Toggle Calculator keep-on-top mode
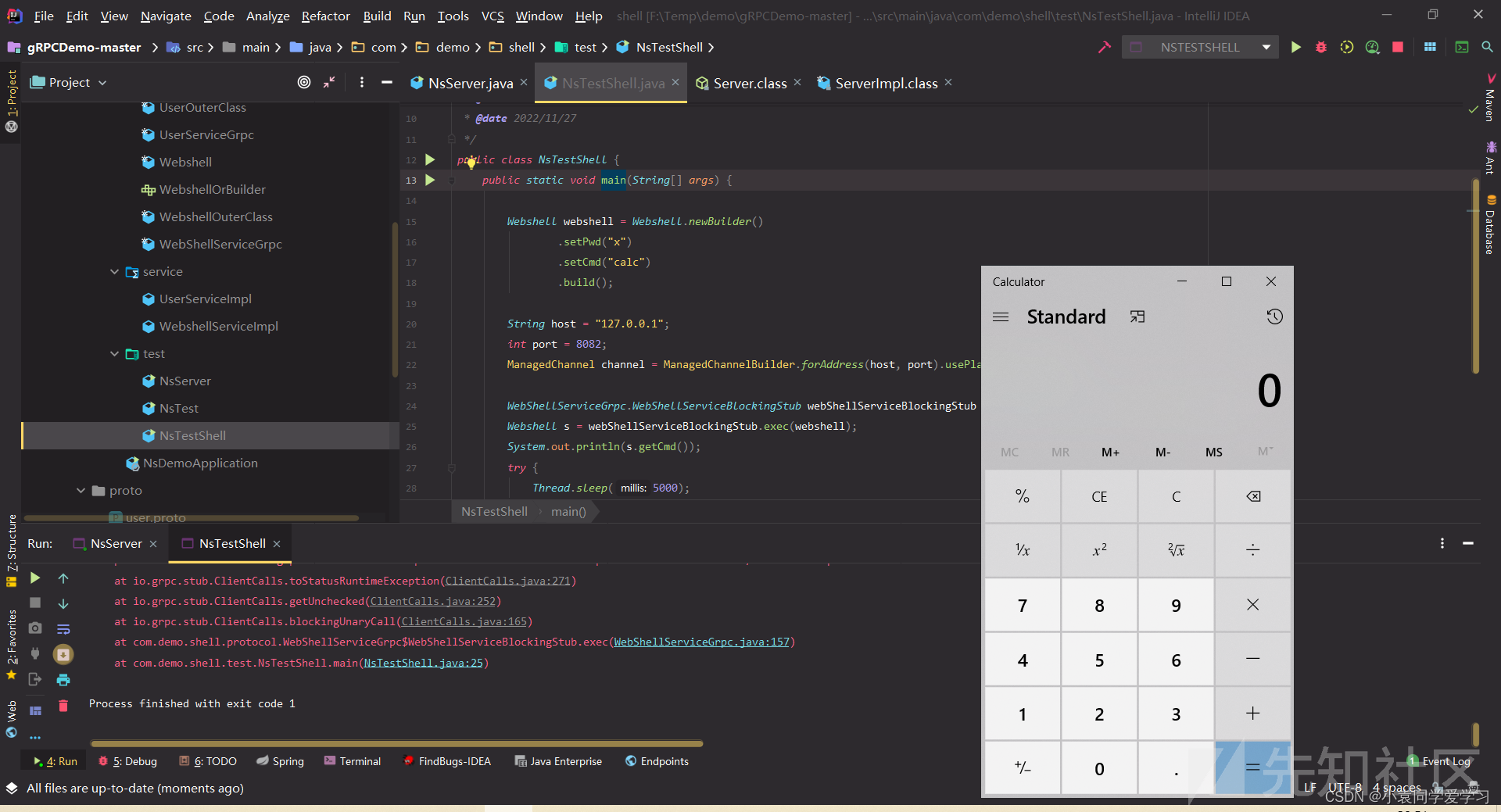 1137,317
